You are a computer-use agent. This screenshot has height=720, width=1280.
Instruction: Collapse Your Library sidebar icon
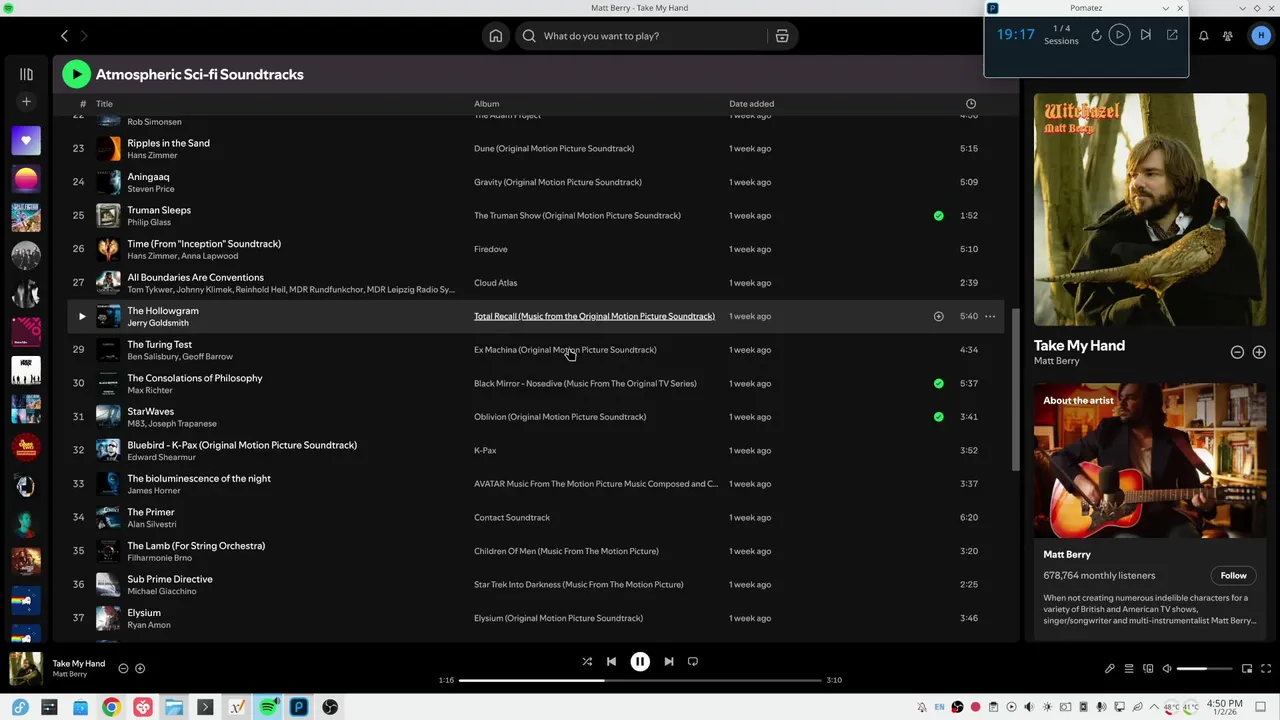point(26,74)
